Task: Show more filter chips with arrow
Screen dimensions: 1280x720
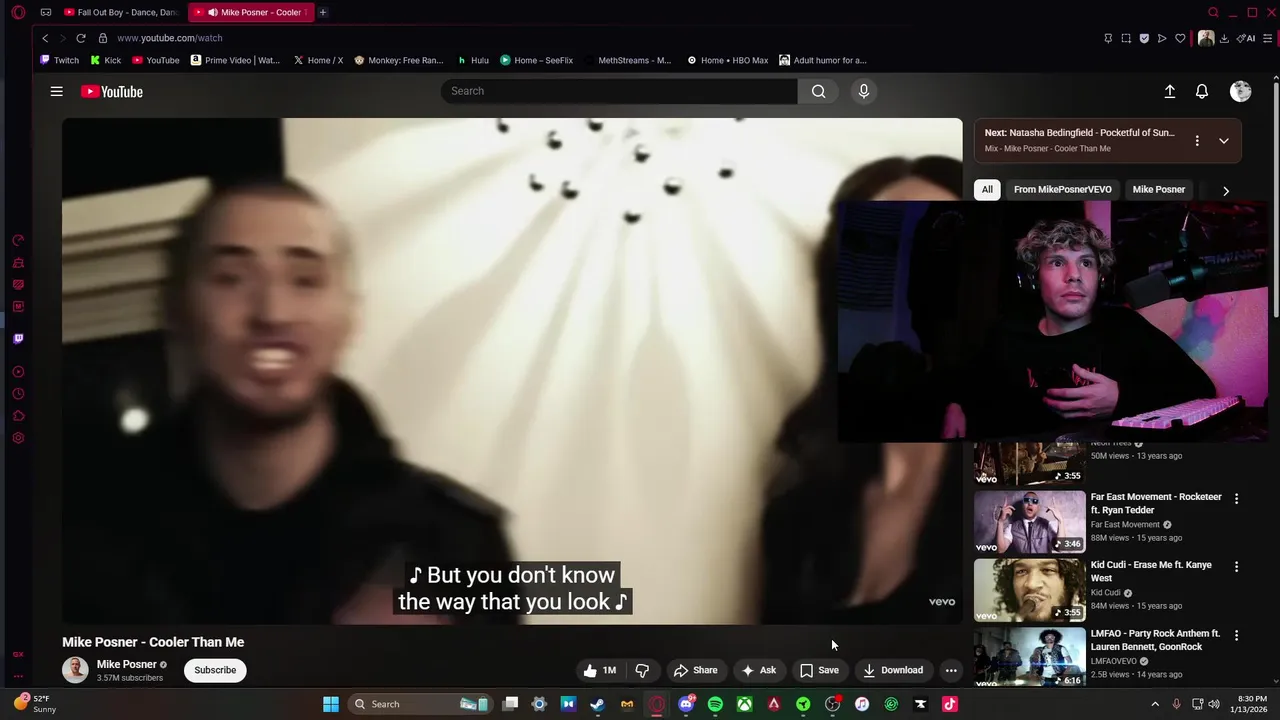Action: click(1226, 191)
